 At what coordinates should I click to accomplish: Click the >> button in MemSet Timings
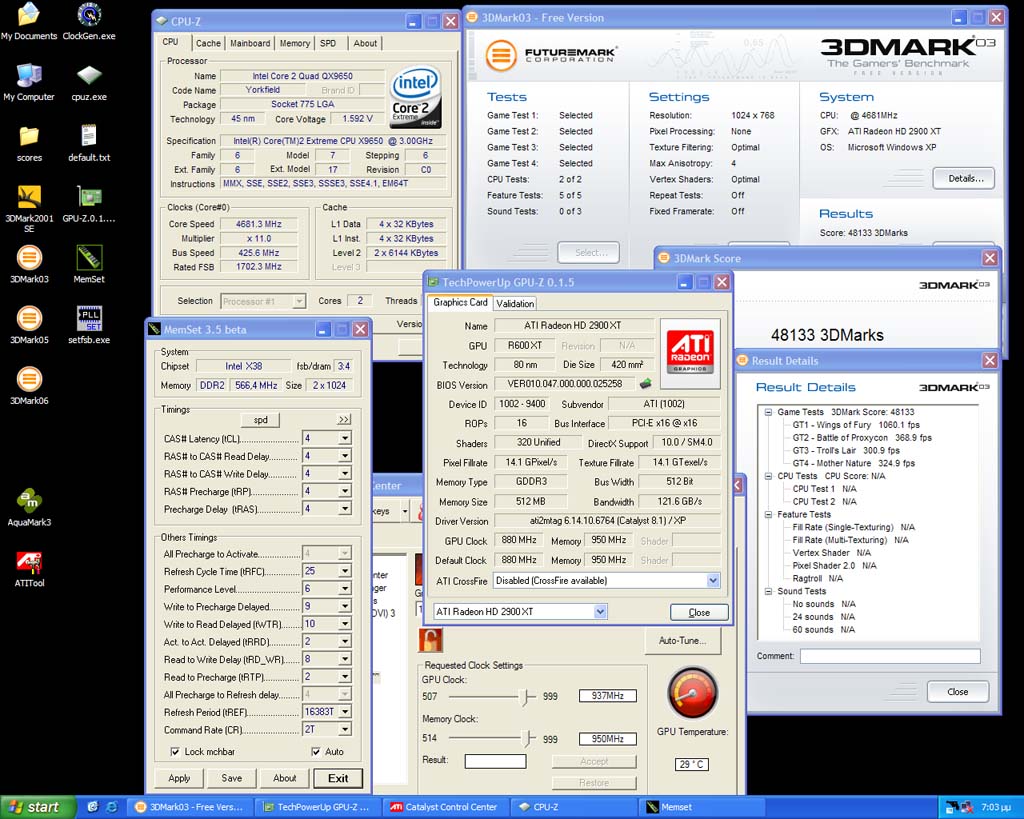[344, 419]
